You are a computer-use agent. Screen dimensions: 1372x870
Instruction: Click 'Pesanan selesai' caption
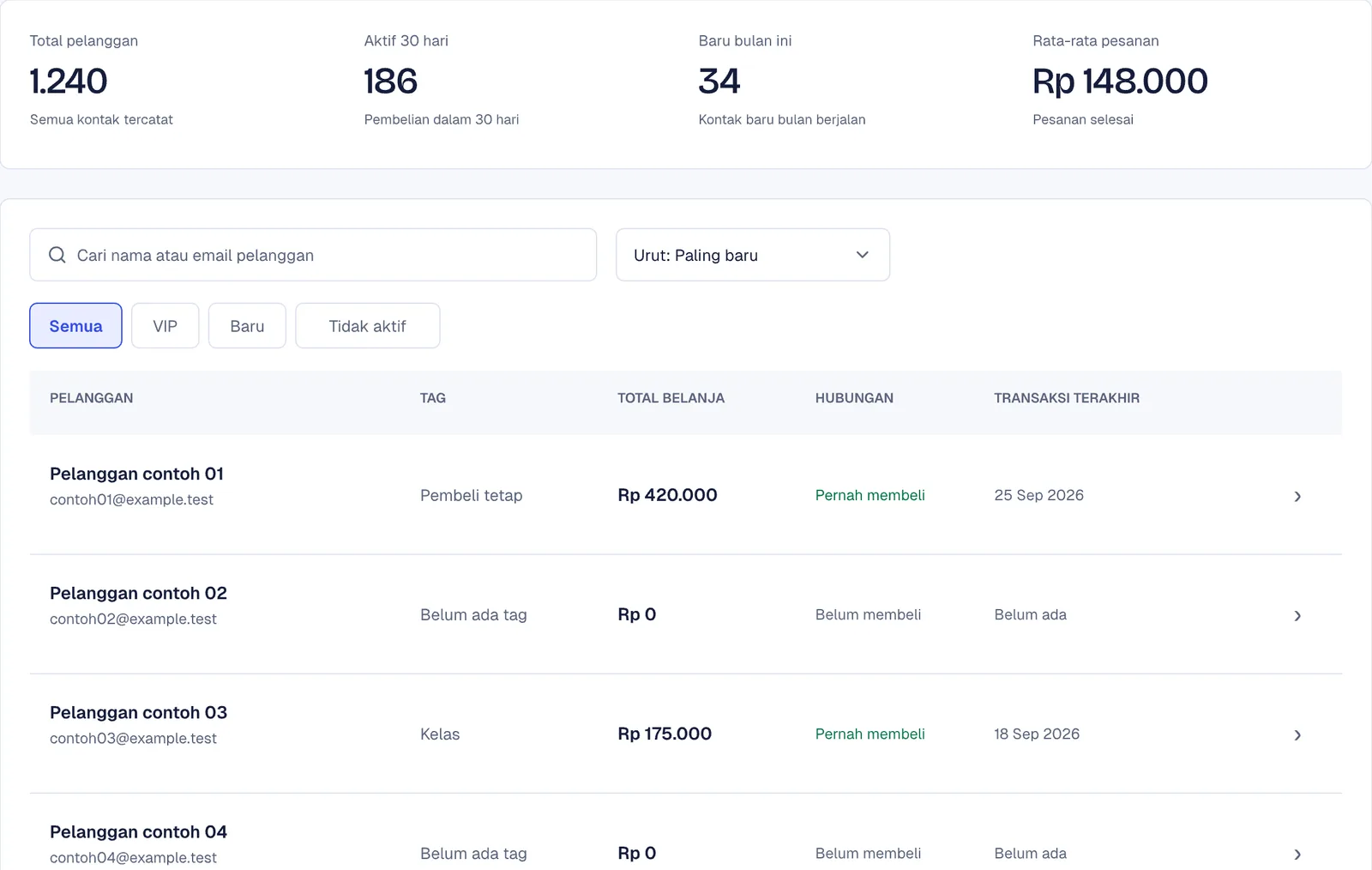pos(1083,119)
